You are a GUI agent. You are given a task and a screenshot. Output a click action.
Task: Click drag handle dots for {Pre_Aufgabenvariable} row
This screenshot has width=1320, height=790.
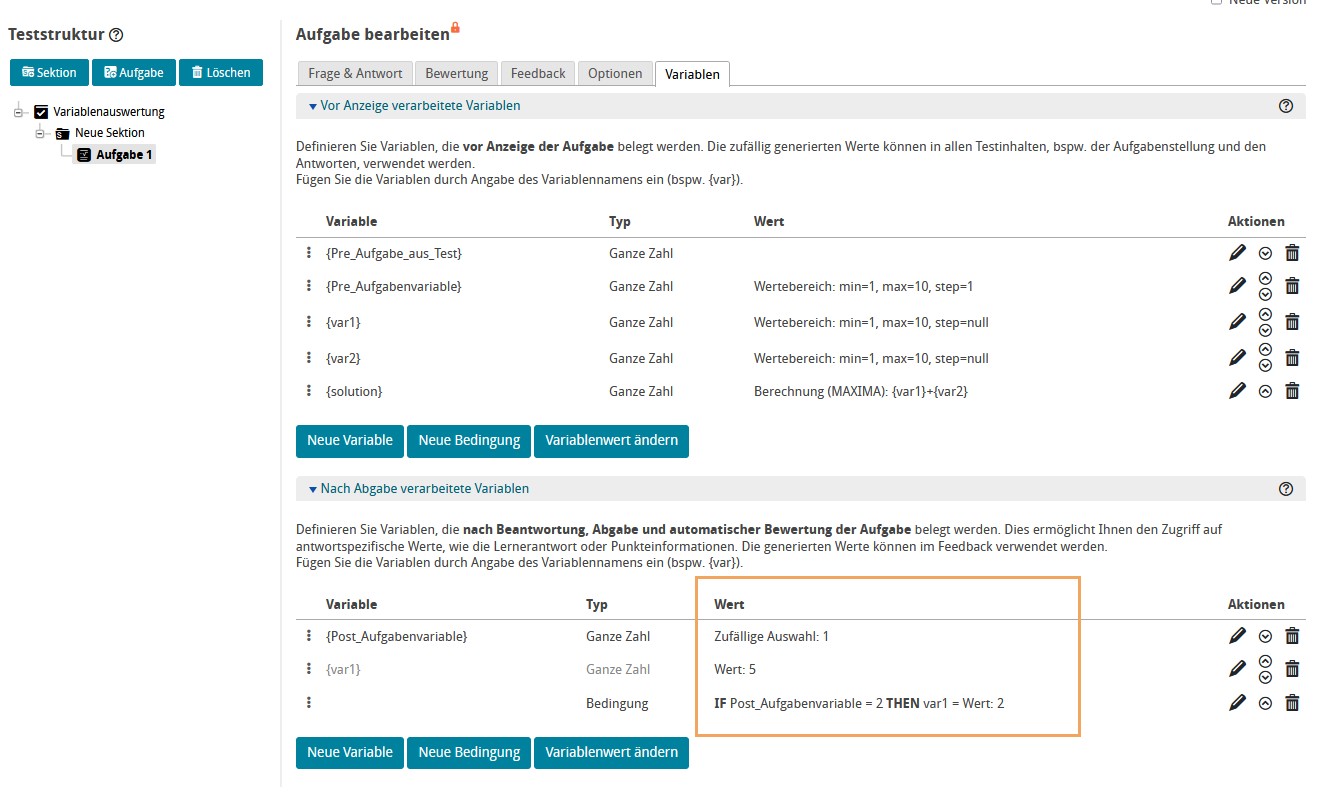coord(309,286)
